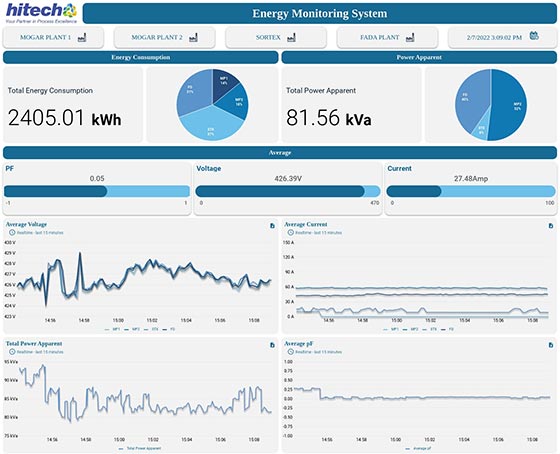This screenshot has width=560, height=454.
Task: Click the Voltage progress bar
Action: [x=288, y=191]
